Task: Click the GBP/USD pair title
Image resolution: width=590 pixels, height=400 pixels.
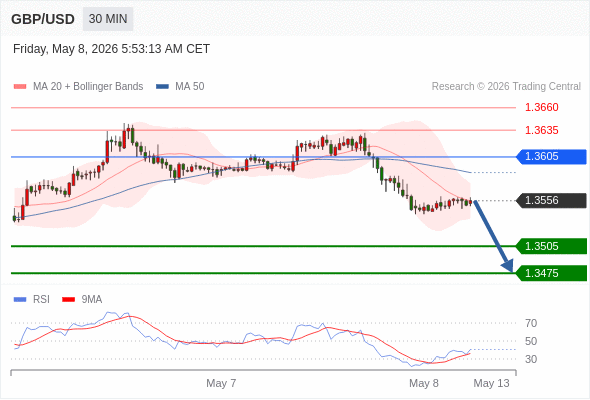Action: tap(43, 19)
